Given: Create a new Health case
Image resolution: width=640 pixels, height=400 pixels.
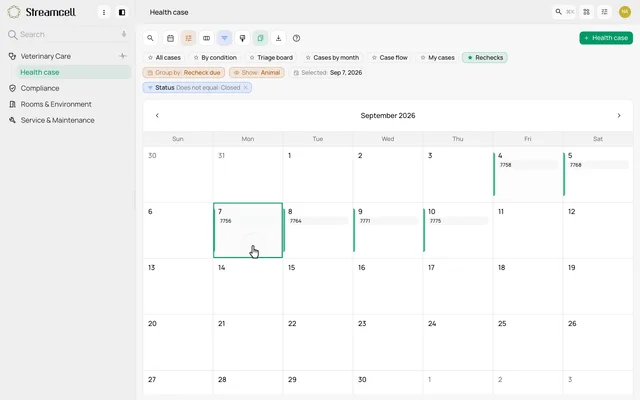Looking at the screenshot, I should pyautogui.click(x=606, y=38).
